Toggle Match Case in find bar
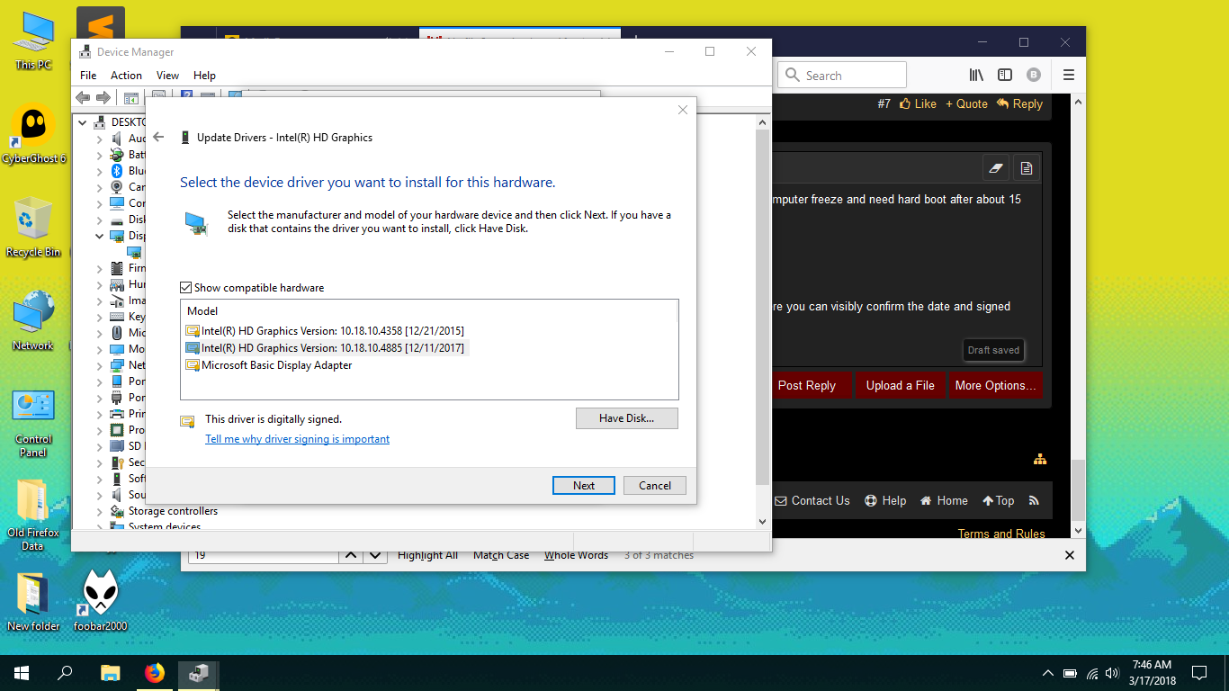This screenshot has width=1229, height=691. (x=501, y=555)
